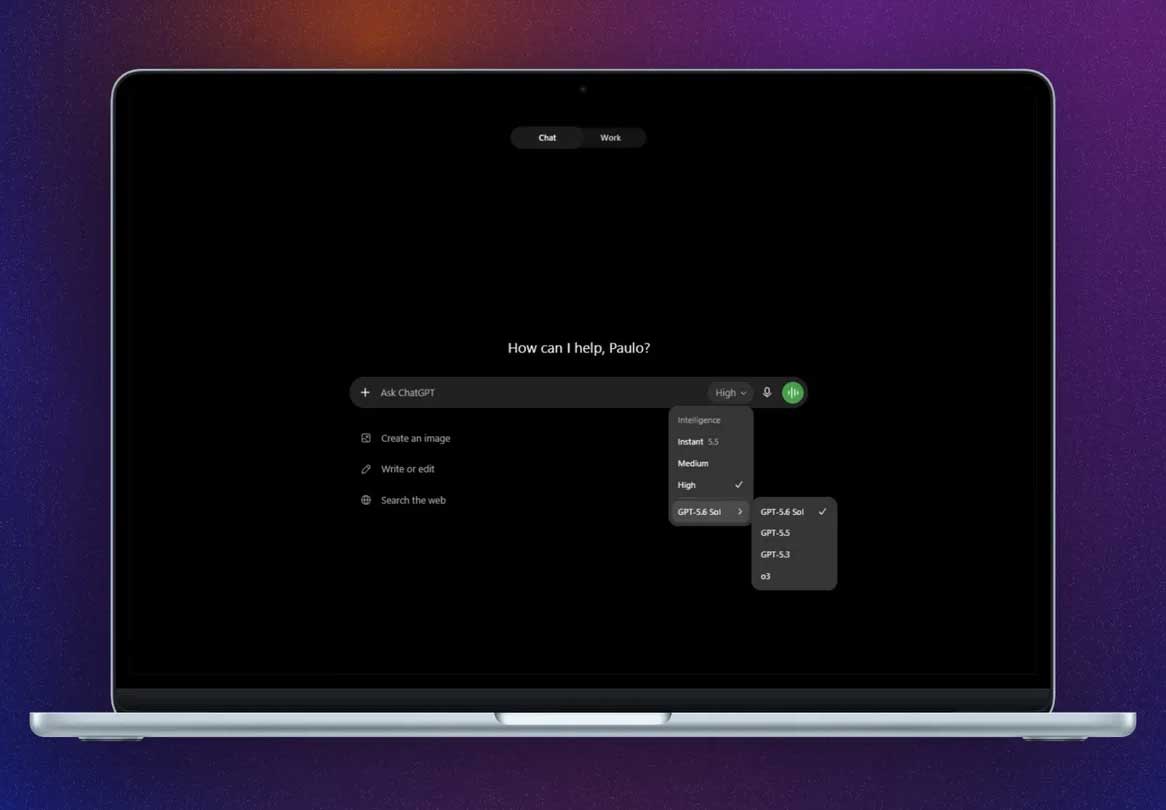Screen dimensions: 1166x810
Task: Click the globe icon beside Search the web
Action: point(366,500)
